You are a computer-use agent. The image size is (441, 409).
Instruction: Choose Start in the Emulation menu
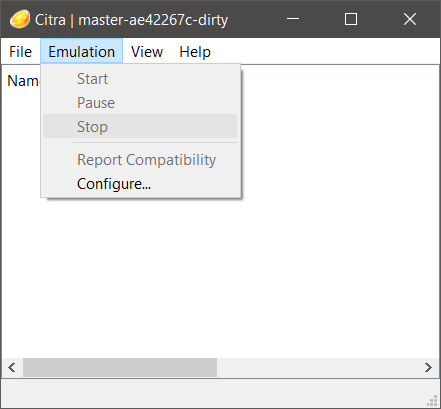[140, 79]
